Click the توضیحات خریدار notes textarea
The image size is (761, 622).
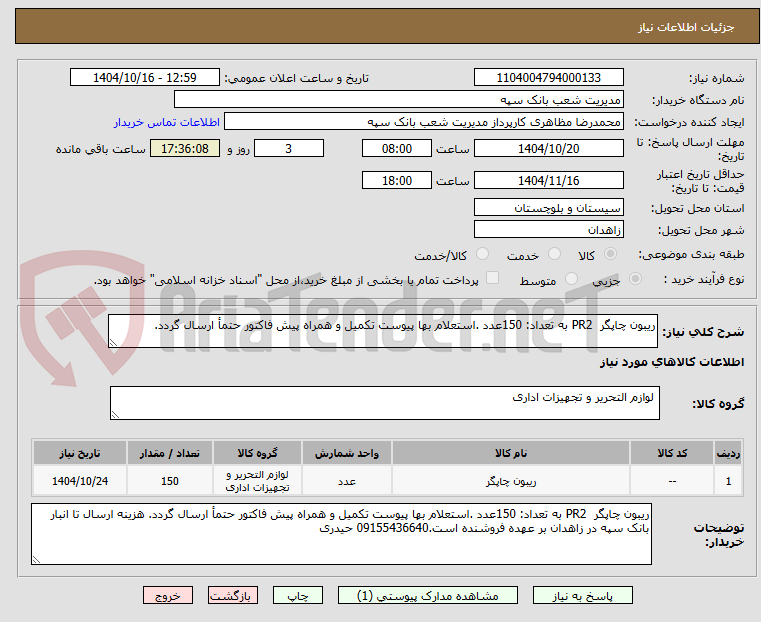coord(341,534)
